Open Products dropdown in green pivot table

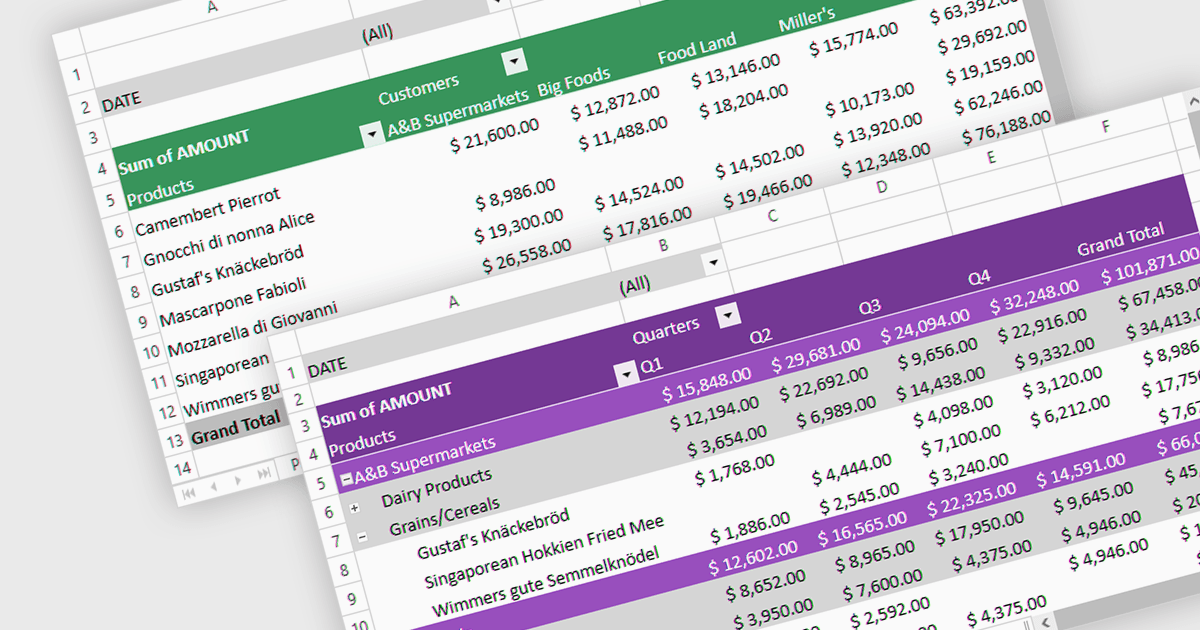coord(372,134)
